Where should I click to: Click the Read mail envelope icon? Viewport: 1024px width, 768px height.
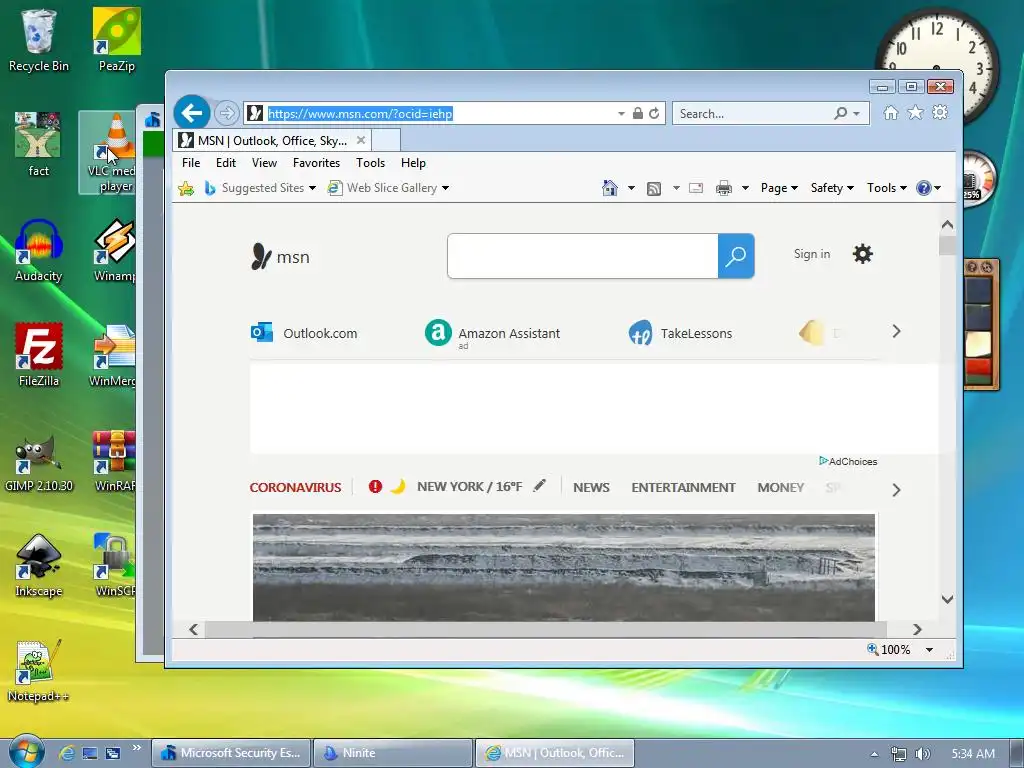696,188
